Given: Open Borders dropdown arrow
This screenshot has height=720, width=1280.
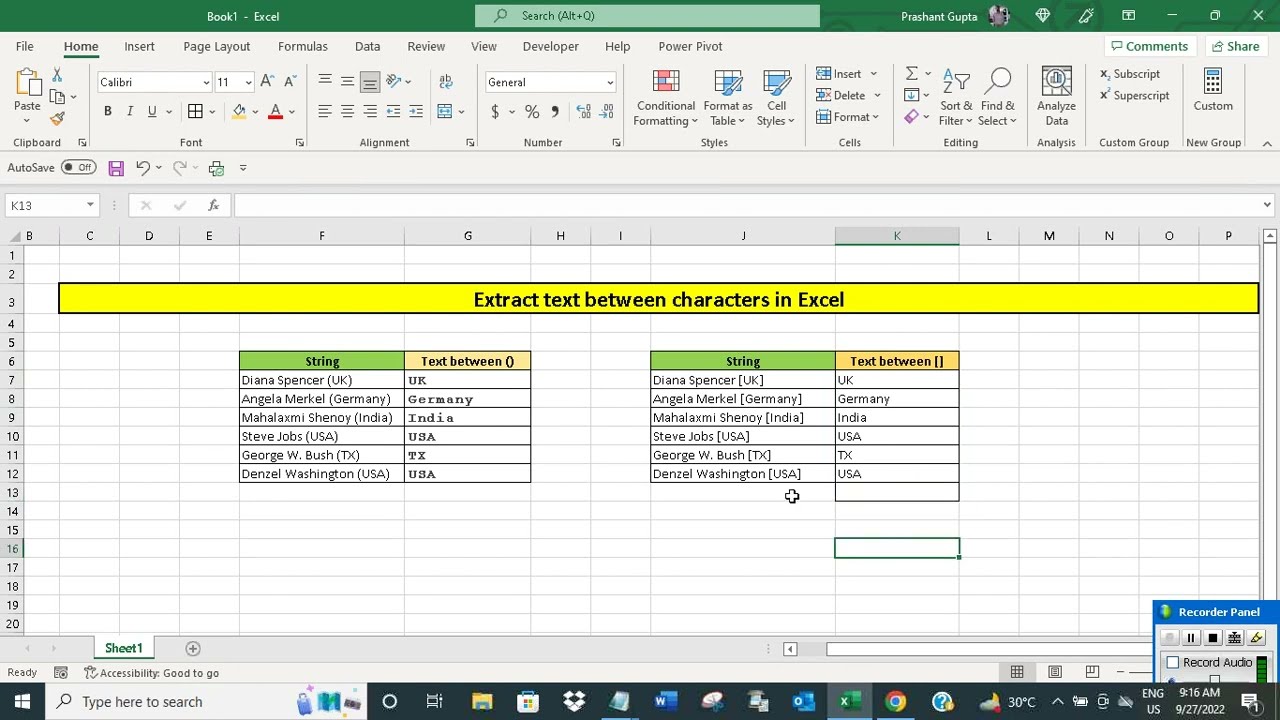Looking at the screenshot, I should coord(212,111).
